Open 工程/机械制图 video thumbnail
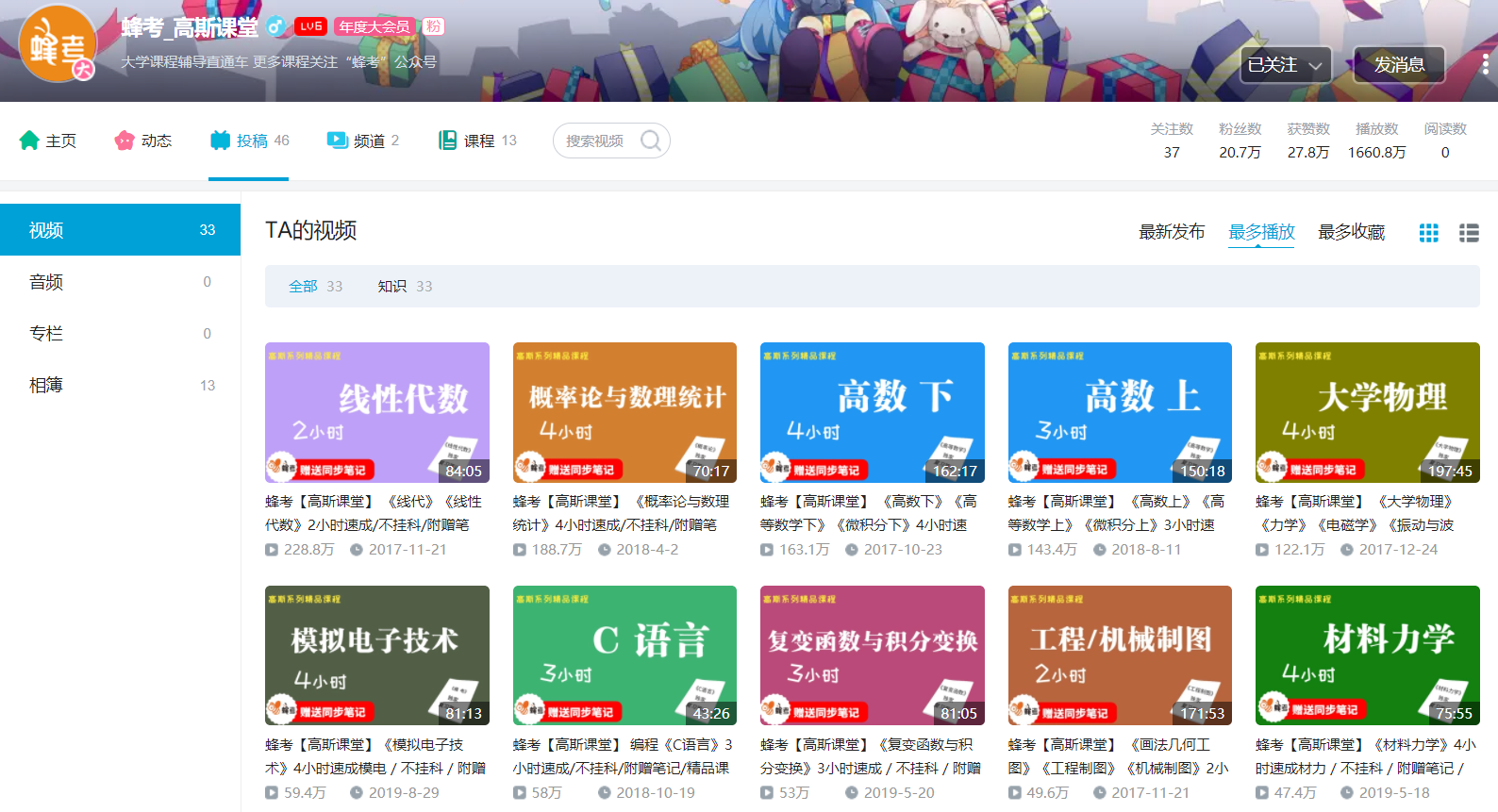The width and height of the screenshot is (1498, 812). [x=1120, y=655]
